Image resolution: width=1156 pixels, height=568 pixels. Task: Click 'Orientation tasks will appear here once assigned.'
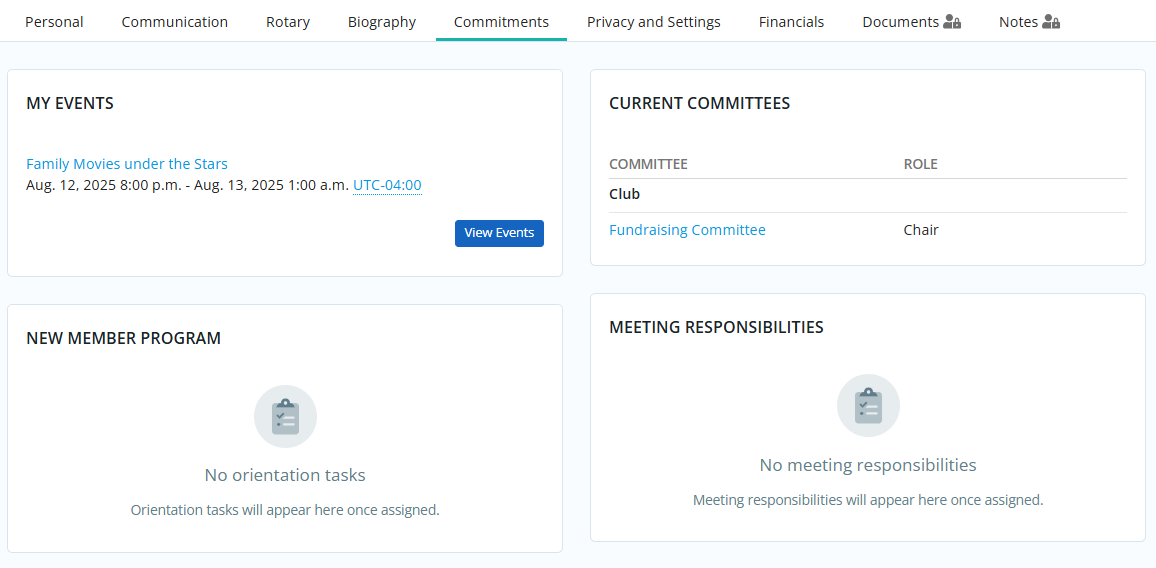[285, 510]
